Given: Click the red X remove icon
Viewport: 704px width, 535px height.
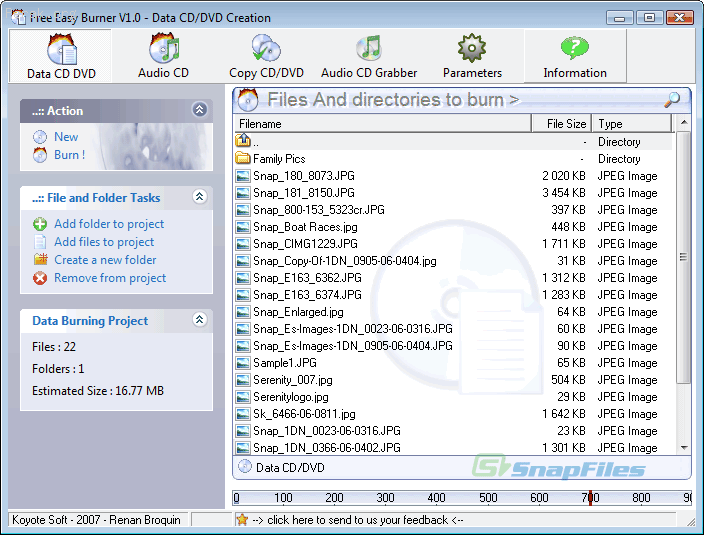Looking at the screenshot, I should point(40,278).
